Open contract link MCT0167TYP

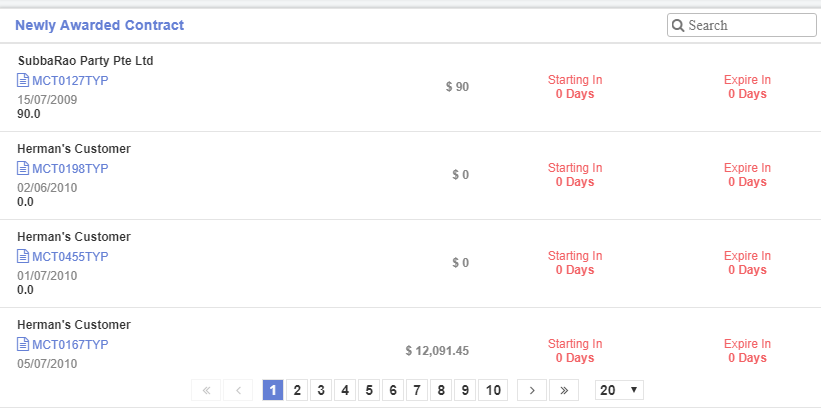tap(70, 345)
